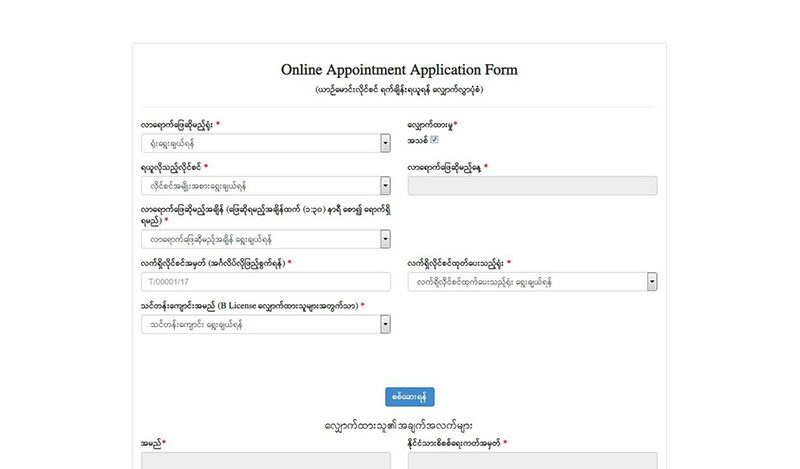800x469 pixels.
Task: Open the appointment time selection combo box
Action: coord(260,239)
